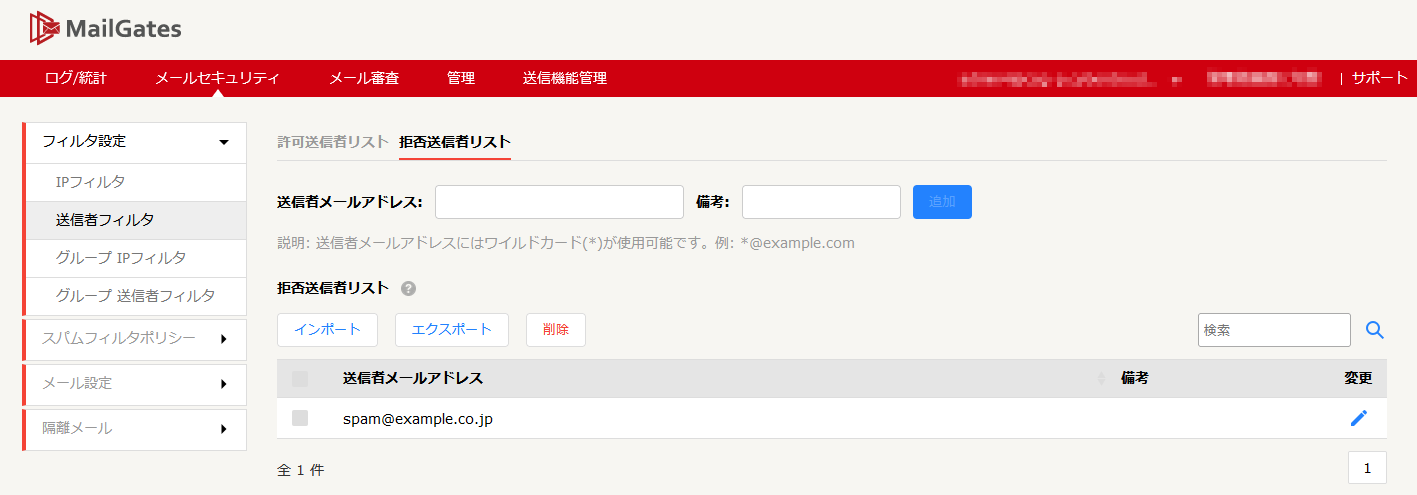Switch to the 許可送信者リスト tab
1417x495 pixels.
click(332, 141)
